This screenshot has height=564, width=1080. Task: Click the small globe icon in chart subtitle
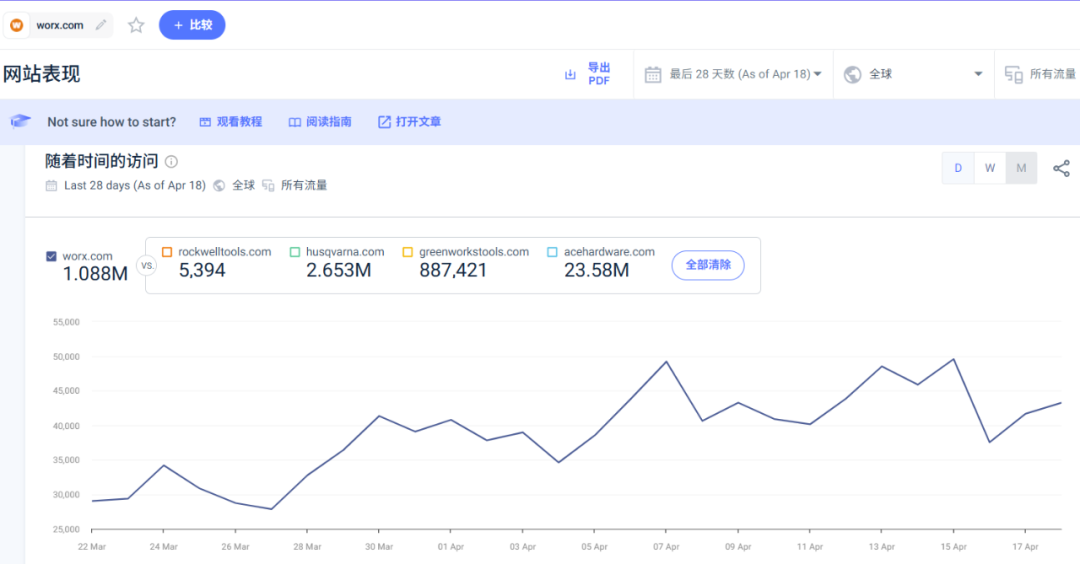click(219, 185)
